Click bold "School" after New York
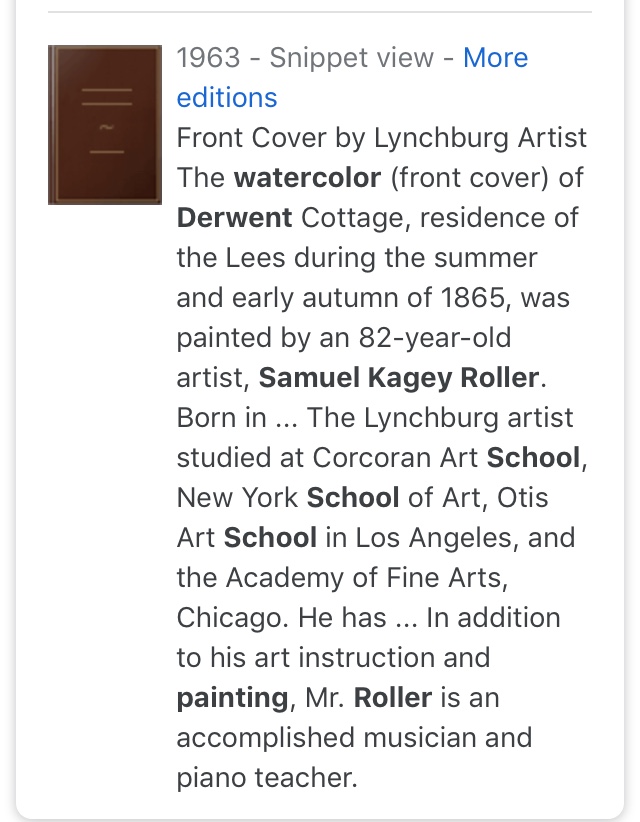 (352, 498)
